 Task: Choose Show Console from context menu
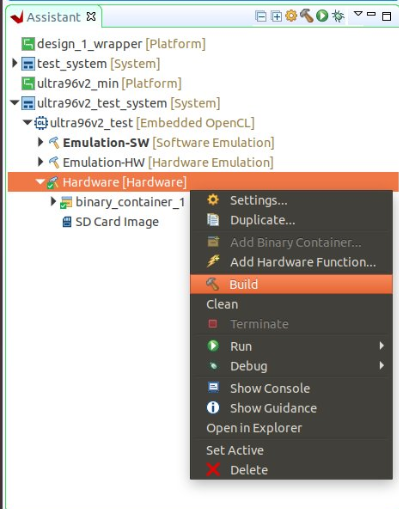pos(291,388)
